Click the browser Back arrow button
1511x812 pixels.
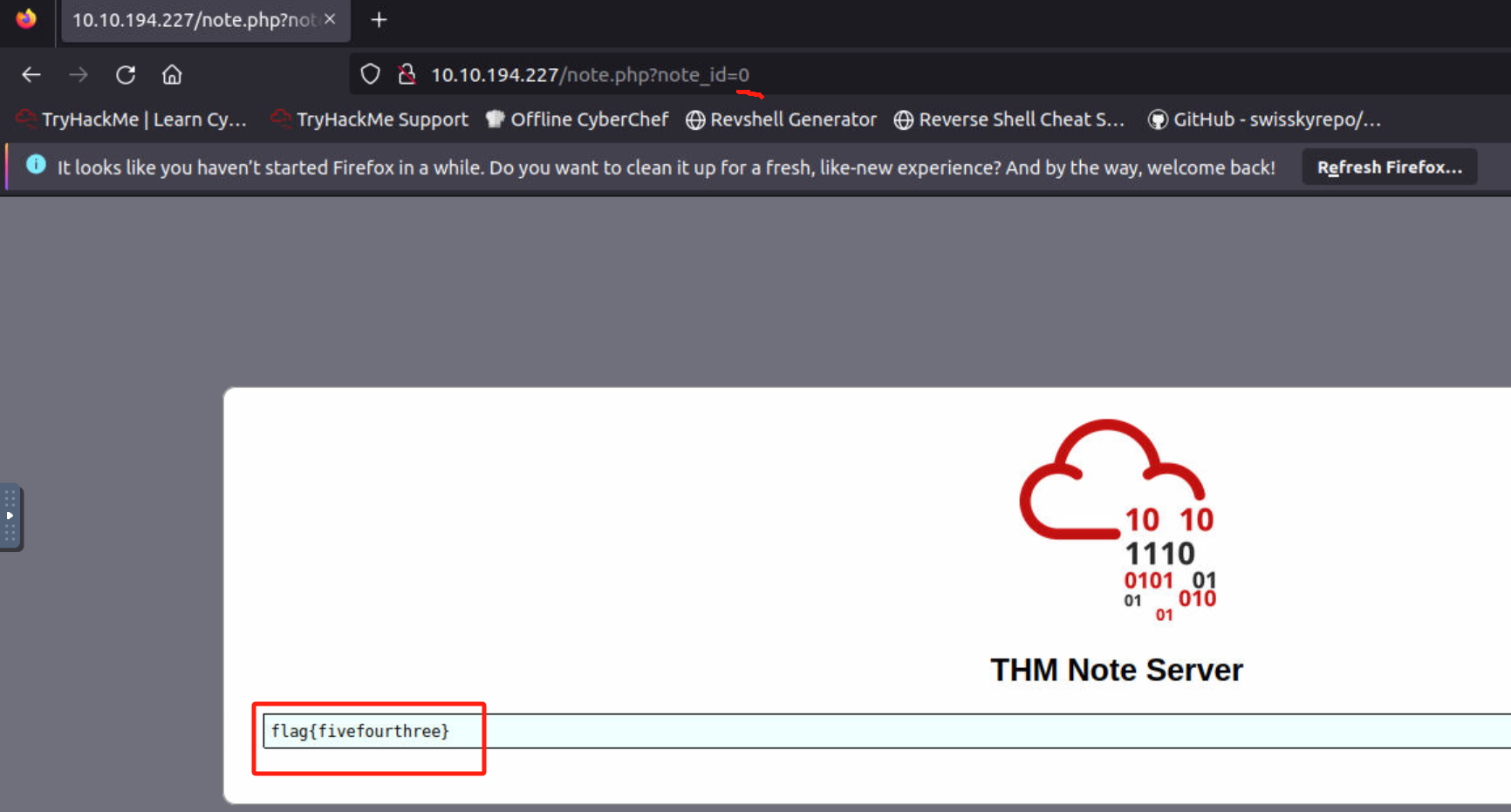31,75
